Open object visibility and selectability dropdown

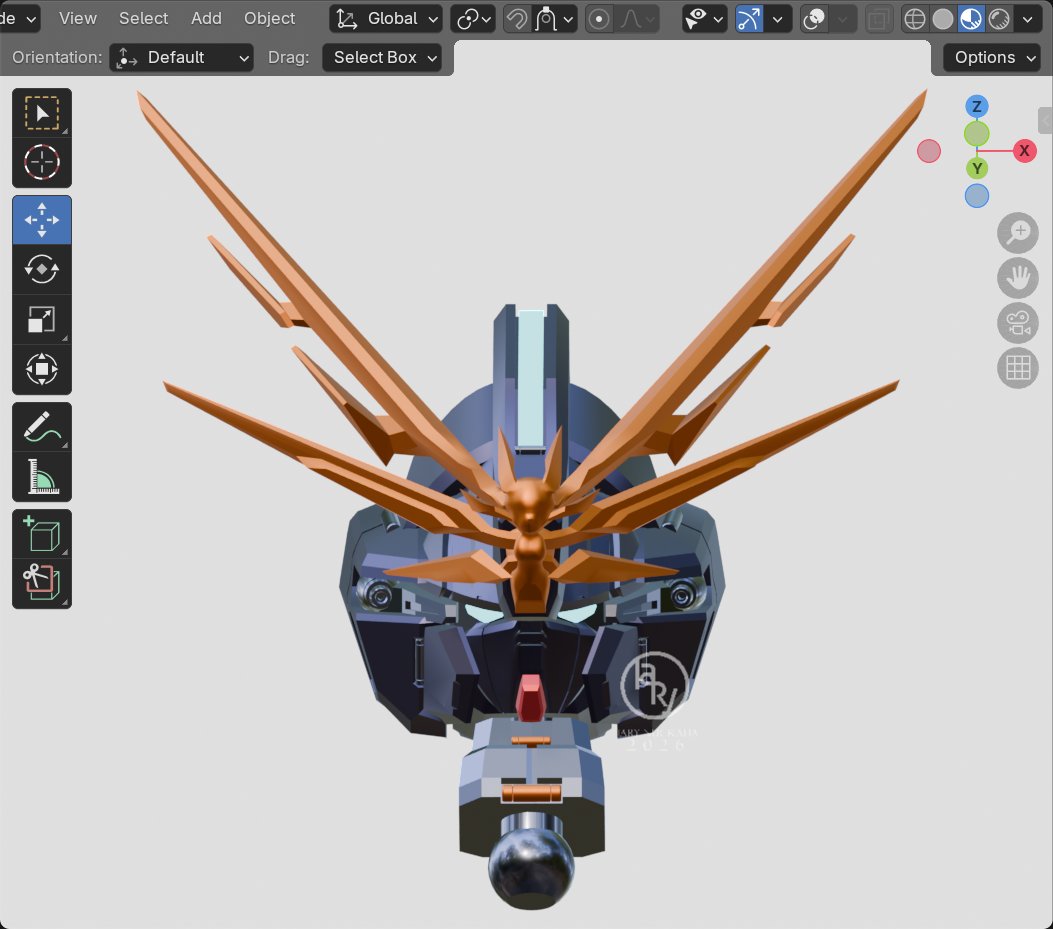703,19
